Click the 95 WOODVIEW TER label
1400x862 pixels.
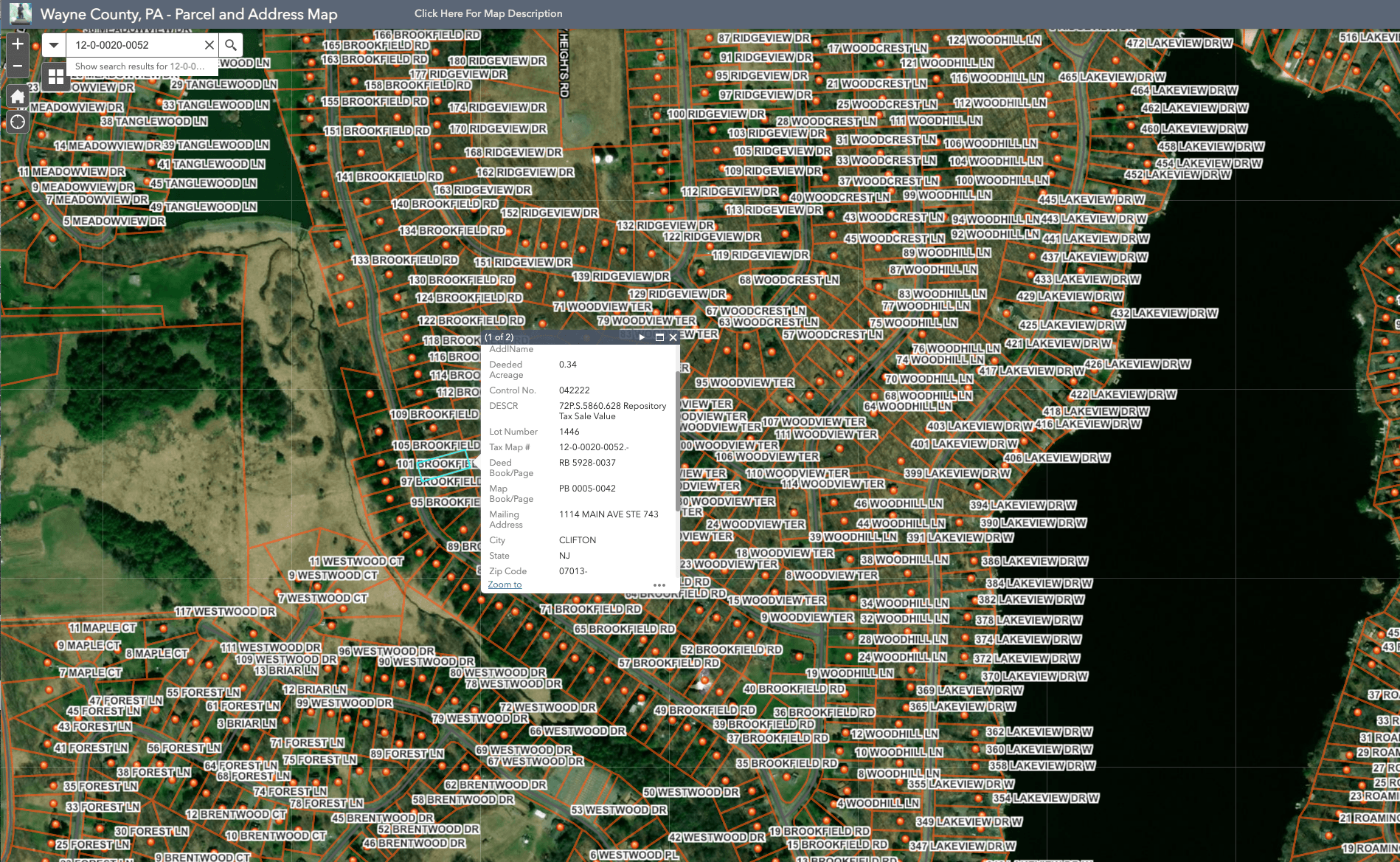pyautogui.click(x=745, y=382)
